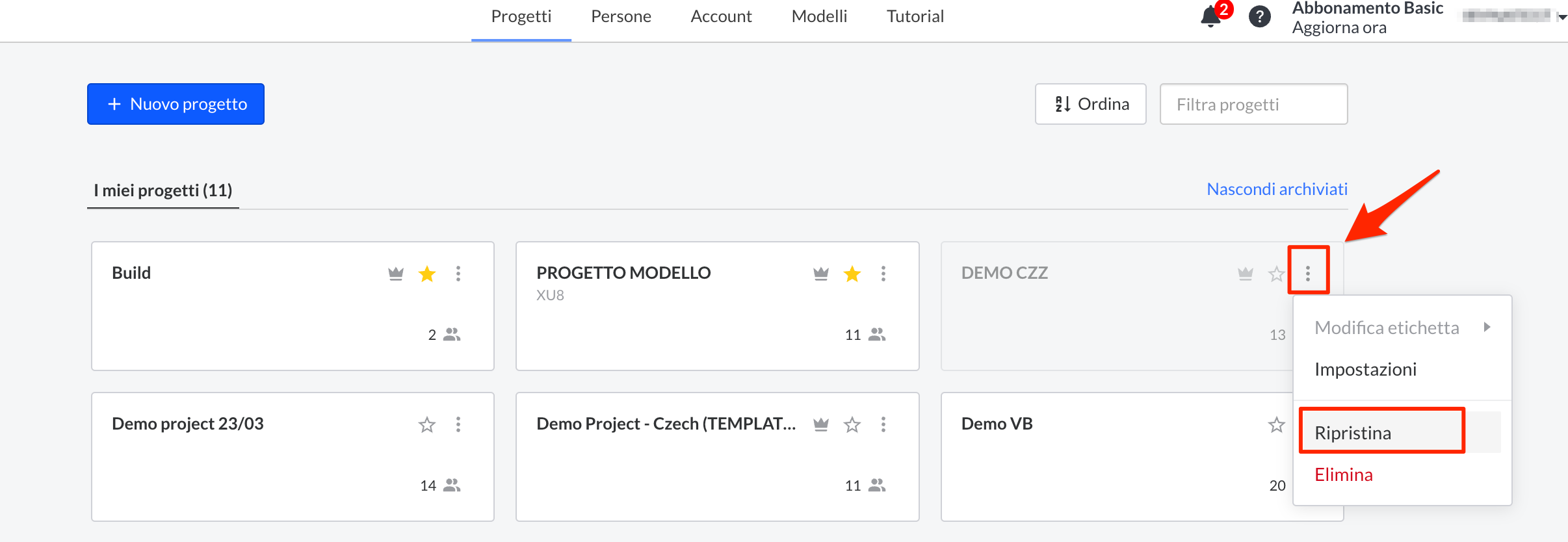
Task: Unstar the Build project
Action: pos(427,274)
